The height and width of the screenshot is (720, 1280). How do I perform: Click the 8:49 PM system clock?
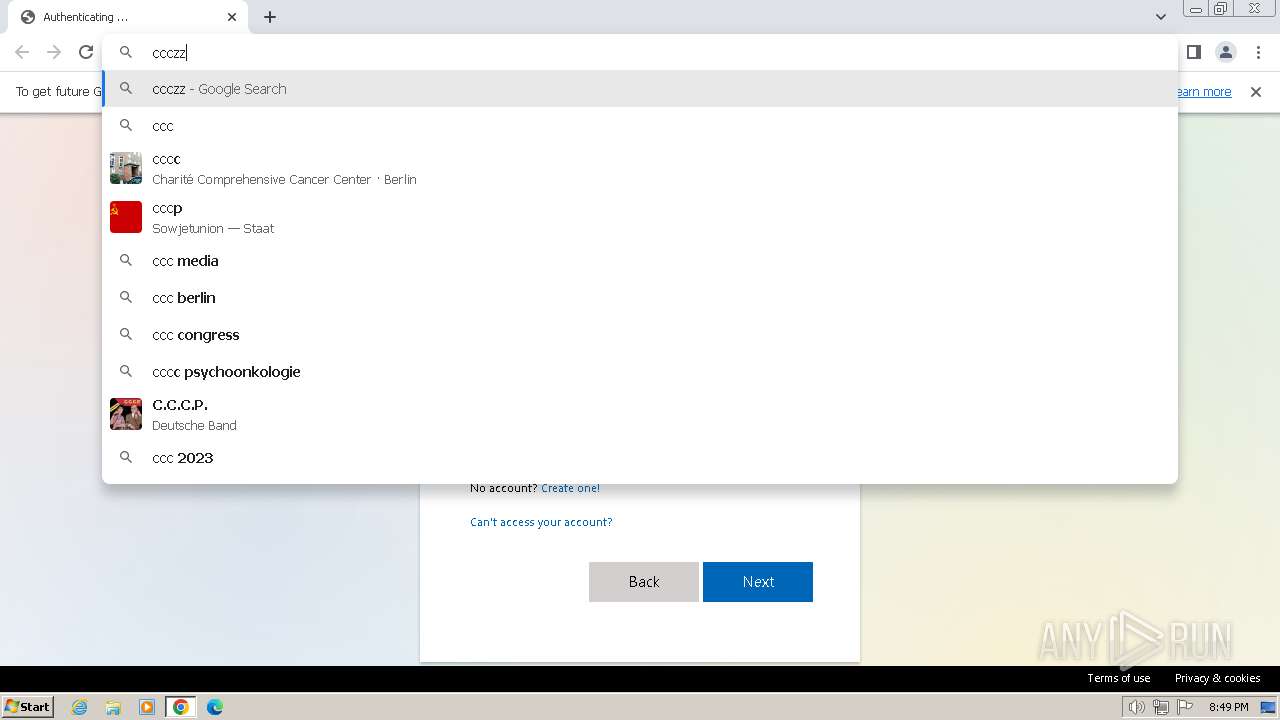point(1228,707)
